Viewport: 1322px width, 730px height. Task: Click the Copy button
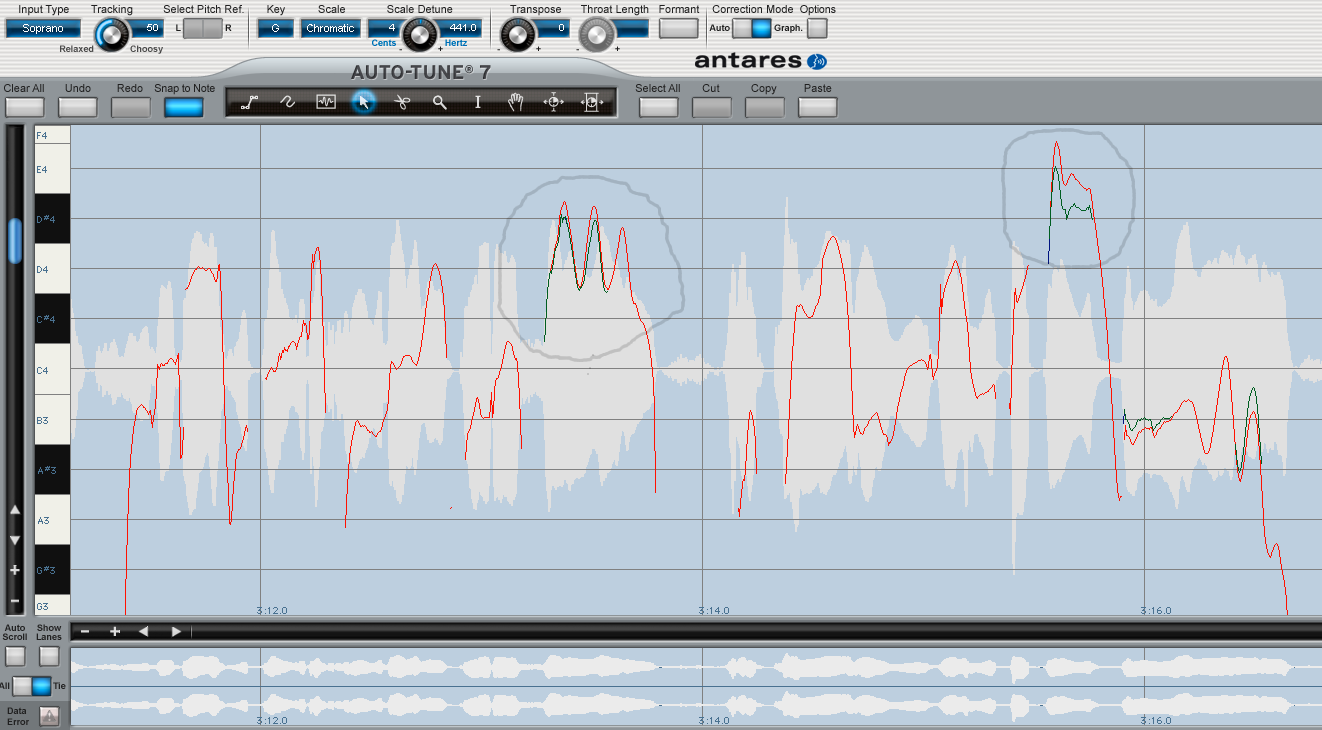point(764,107)
